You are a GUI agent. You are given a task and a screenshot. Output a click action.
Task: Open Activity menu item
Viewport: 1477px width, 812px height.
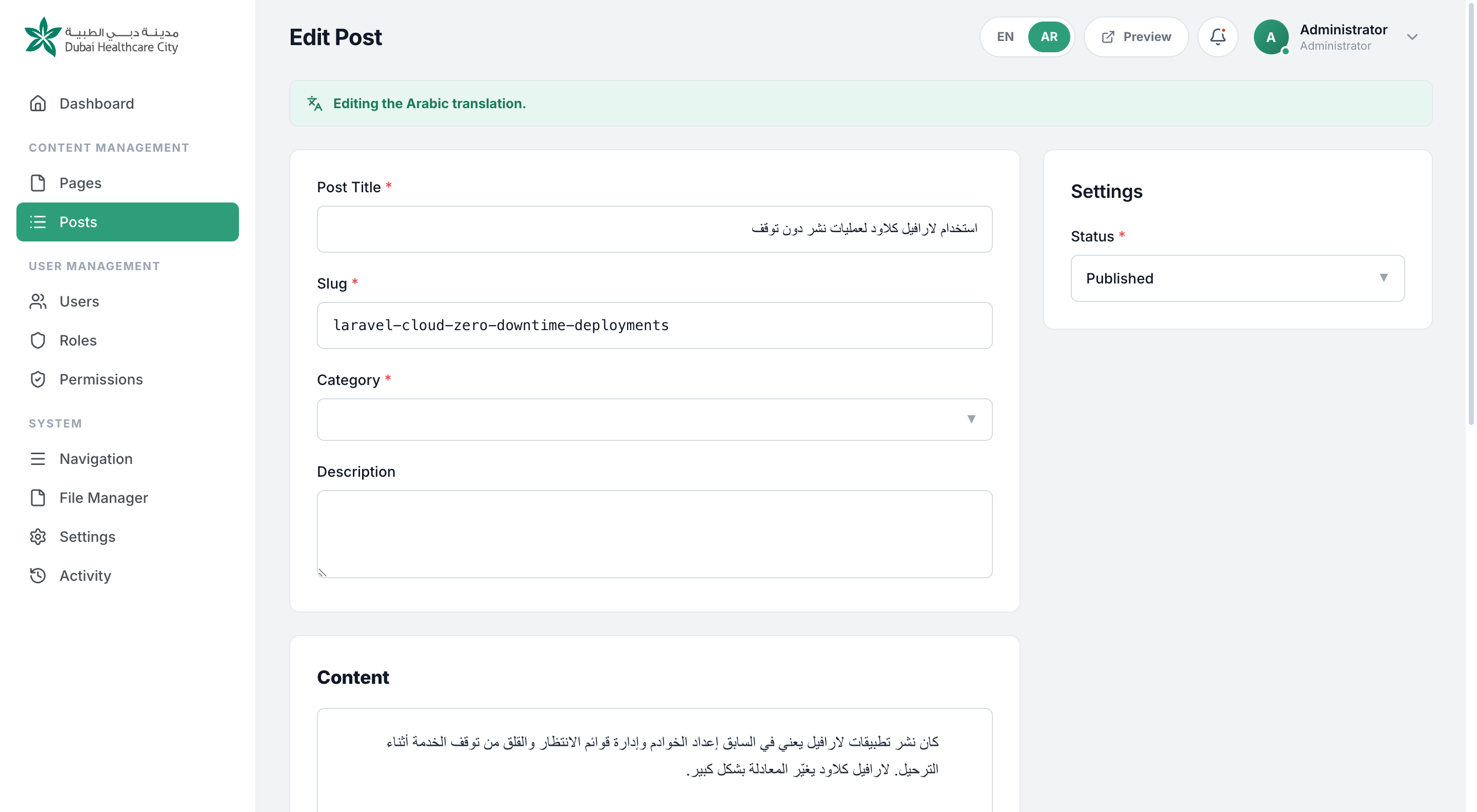[128, 576]
